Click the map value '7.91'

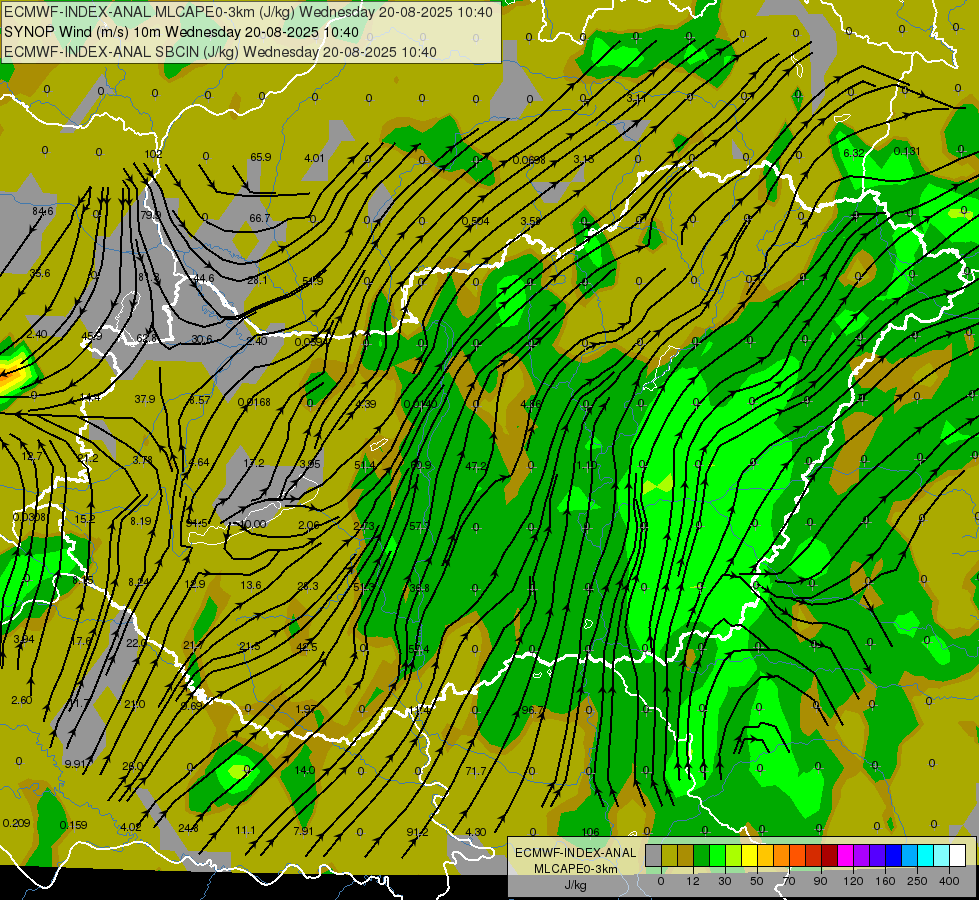click(303, 831)
